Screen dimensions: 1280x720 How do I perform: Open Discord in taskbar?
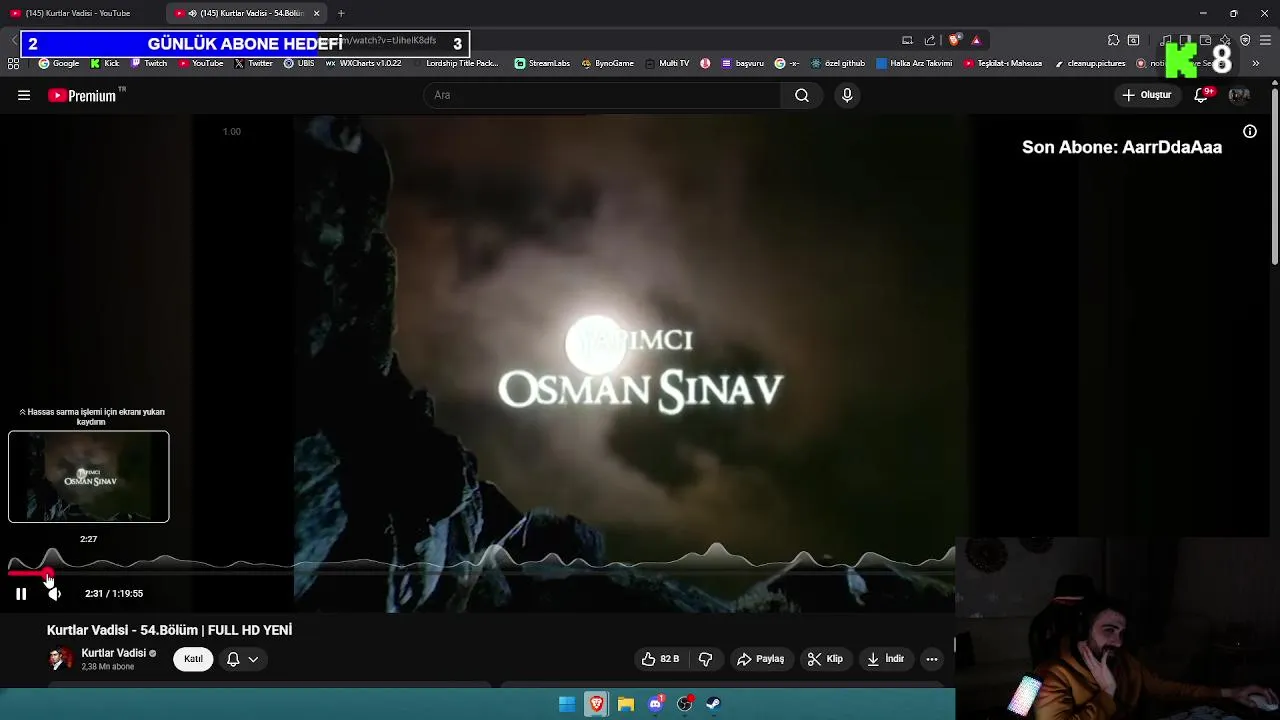(655, 704)
